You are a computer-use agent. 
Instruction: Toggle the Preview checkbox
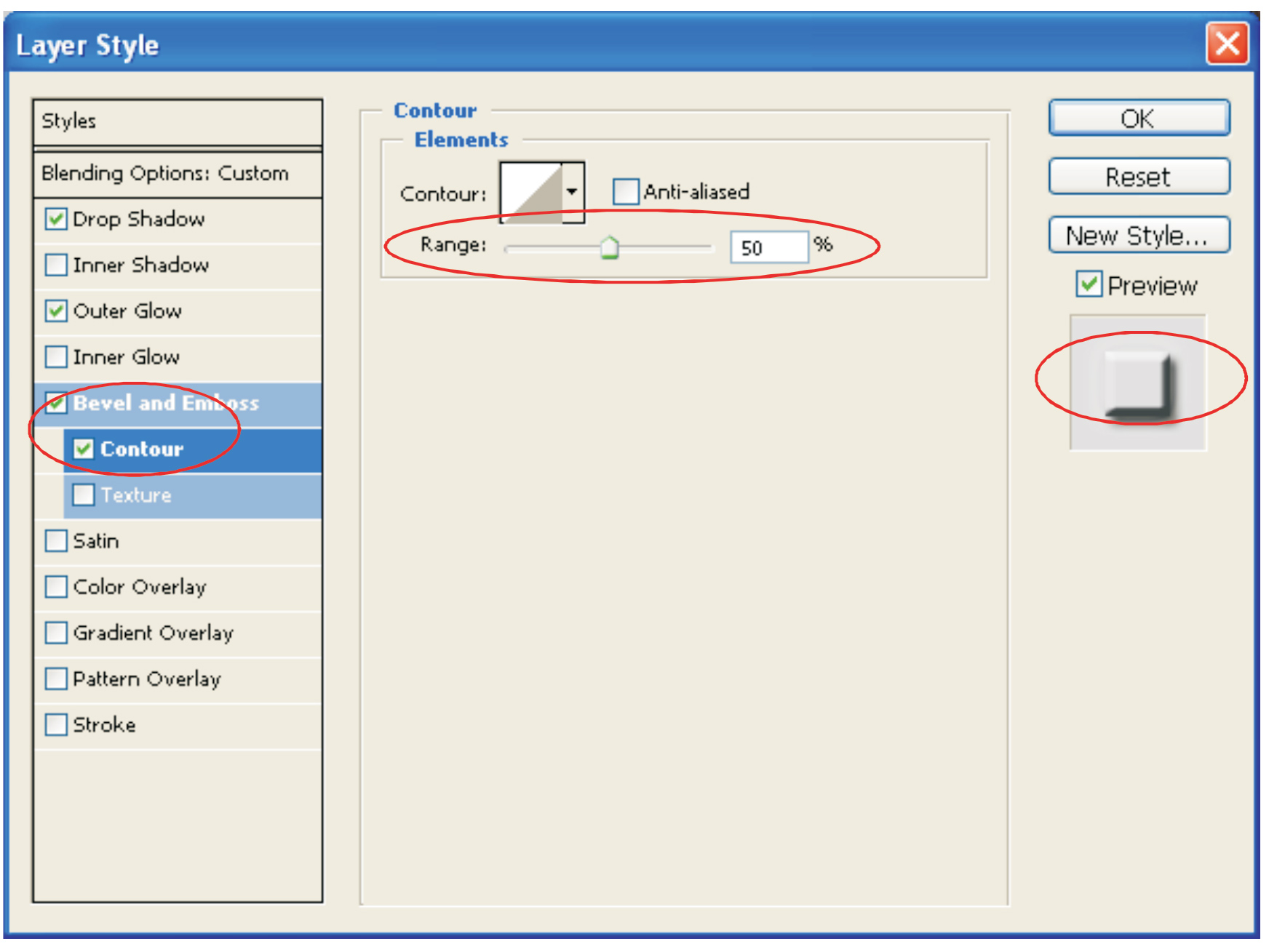coord(1089,284)
